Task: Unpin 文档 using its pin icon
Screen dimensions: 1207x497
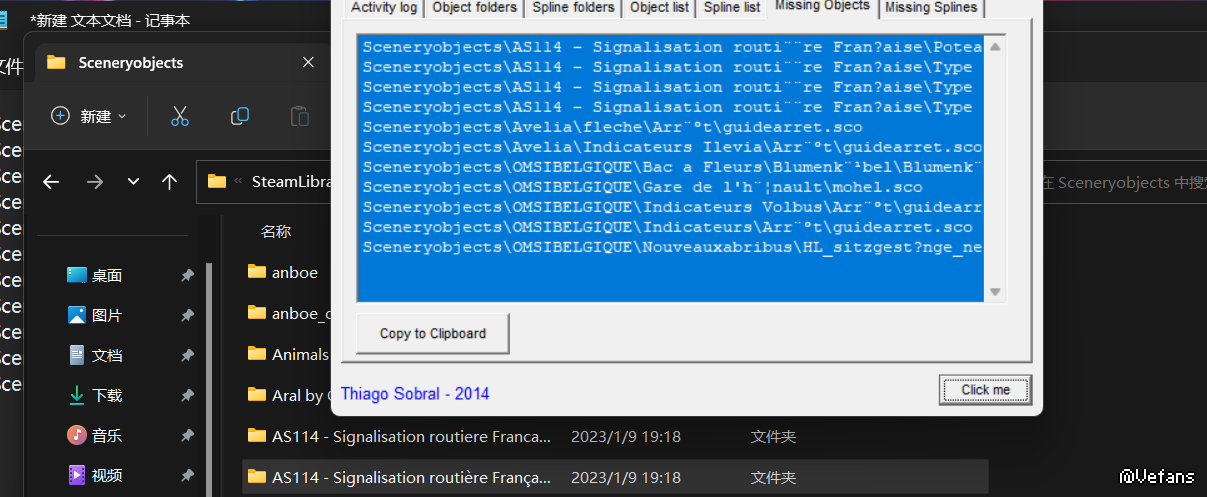Action: click(x=187, y=355)
